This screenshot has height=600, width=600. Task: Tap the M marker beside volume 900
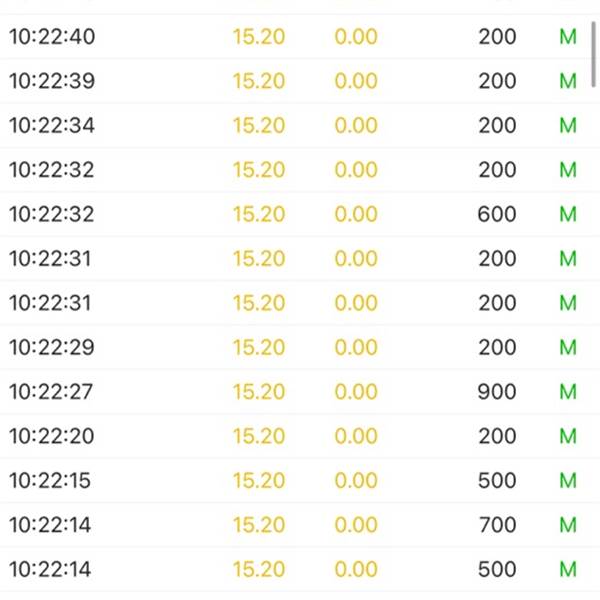click(568, 392)
